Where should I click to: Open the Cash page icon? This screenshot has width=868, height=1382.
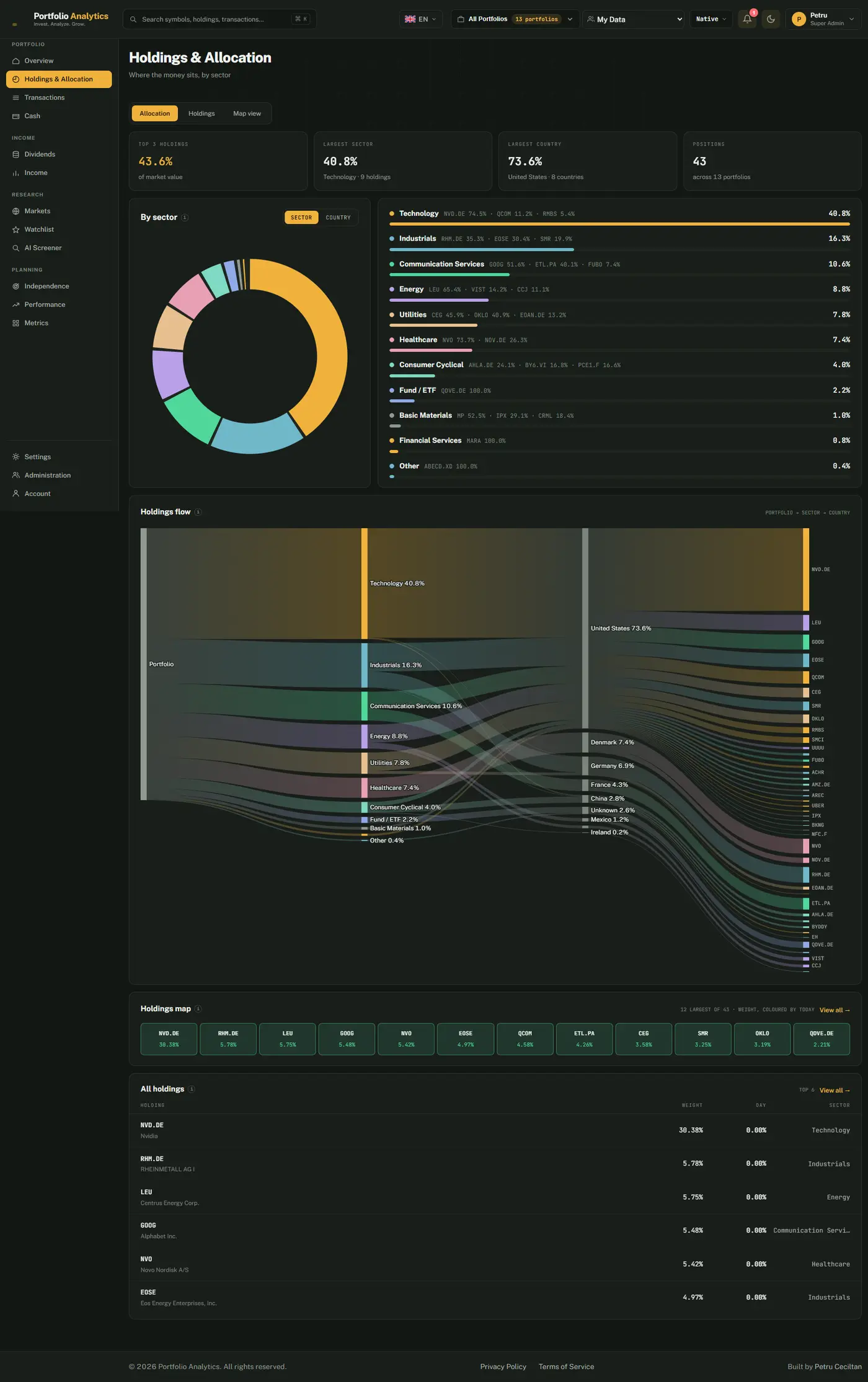pyautogui.click(x=16, y=117)
